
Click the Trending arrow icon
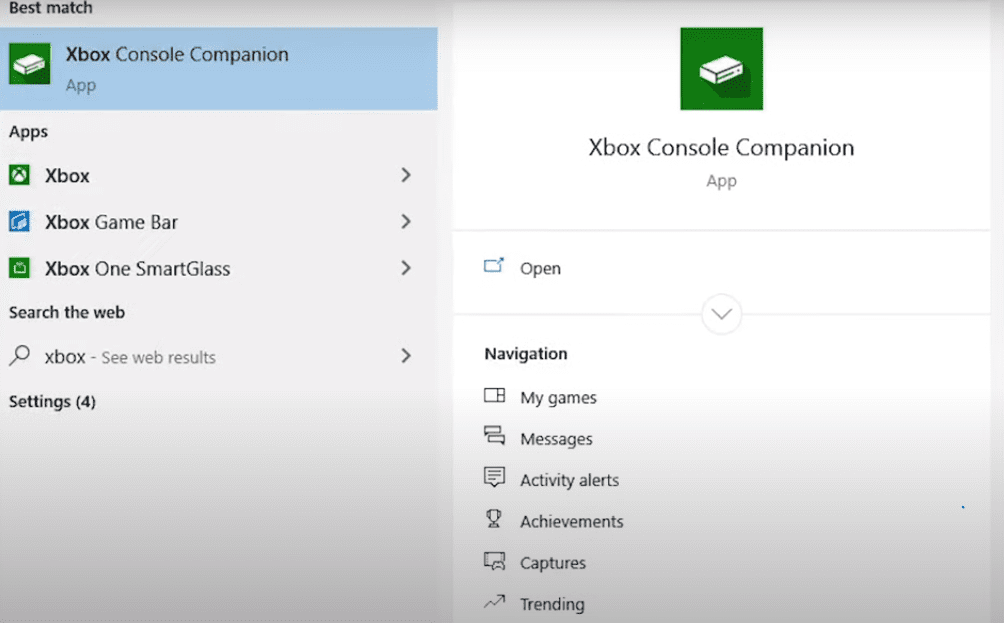494,602
